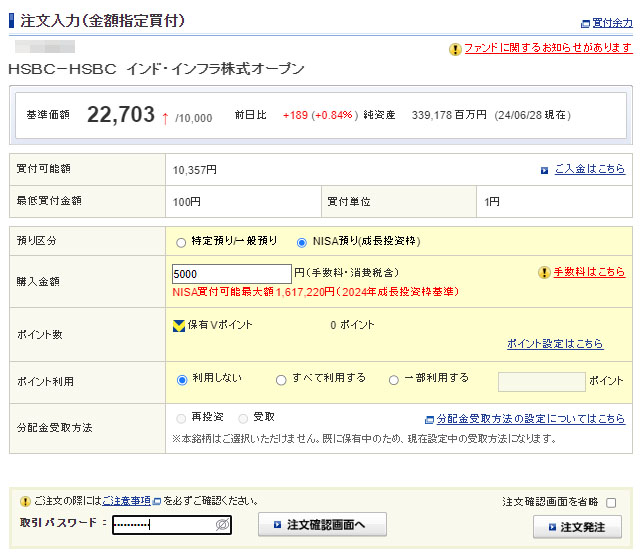Click the 保有Vポイント logo icon
This screenshot has height=558, width=643.
(x=179, y=325)
